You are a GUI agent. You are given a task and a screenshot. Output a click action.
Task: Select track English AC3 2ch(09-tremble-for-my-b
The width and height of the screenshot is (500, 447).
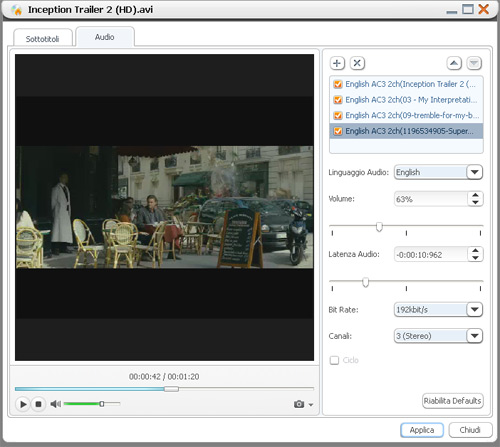point(406,115)
